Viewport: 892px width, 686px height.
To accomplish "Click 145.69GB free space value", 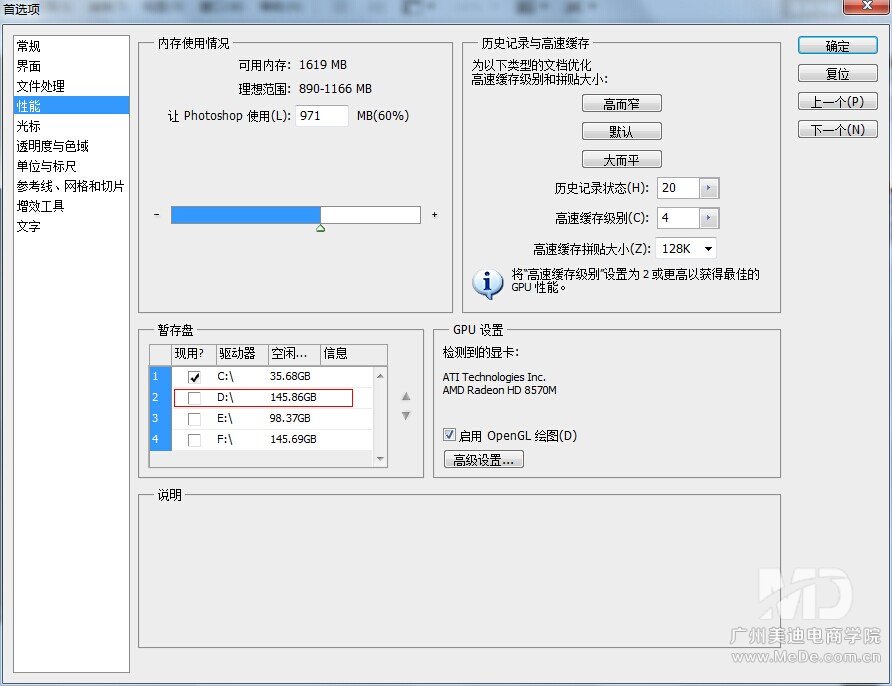I will pyautogui.click(x=293, y=439).
